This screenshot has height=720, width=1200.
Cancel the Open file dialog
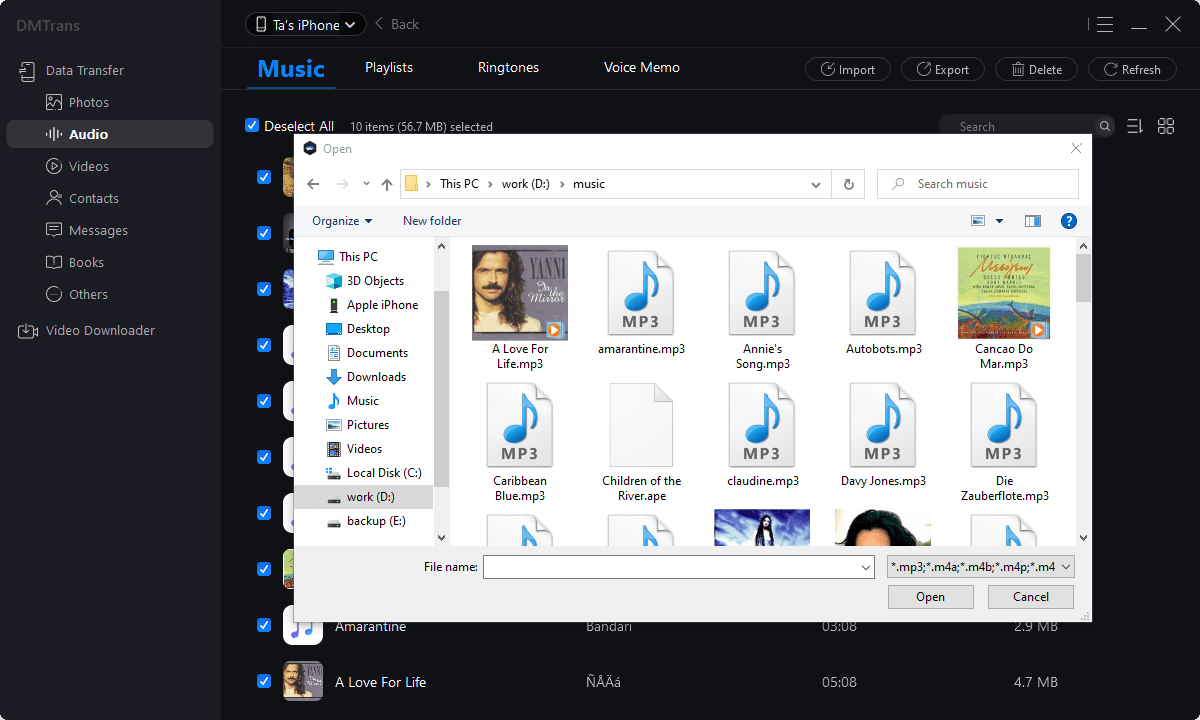tap(1031, 597)
